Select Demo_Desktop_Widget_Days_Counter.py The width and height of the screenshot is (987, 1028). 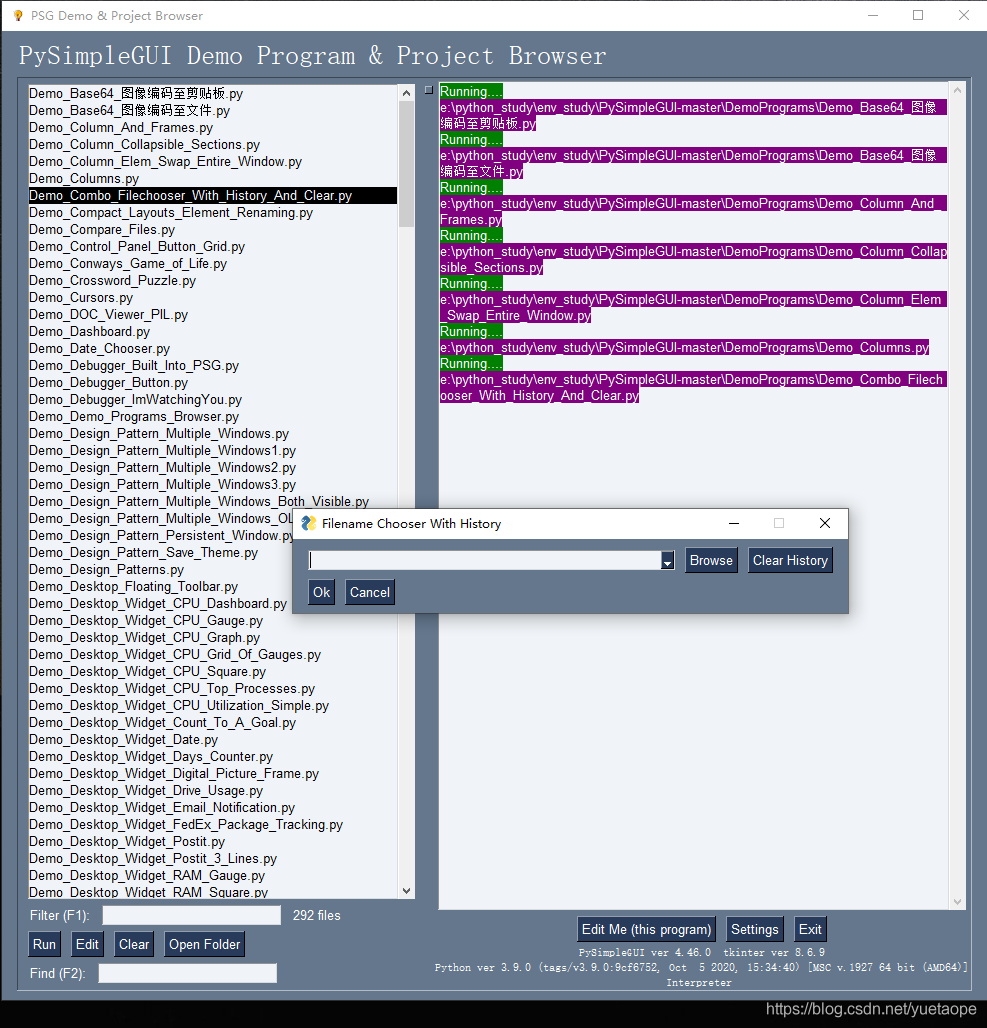212,757
